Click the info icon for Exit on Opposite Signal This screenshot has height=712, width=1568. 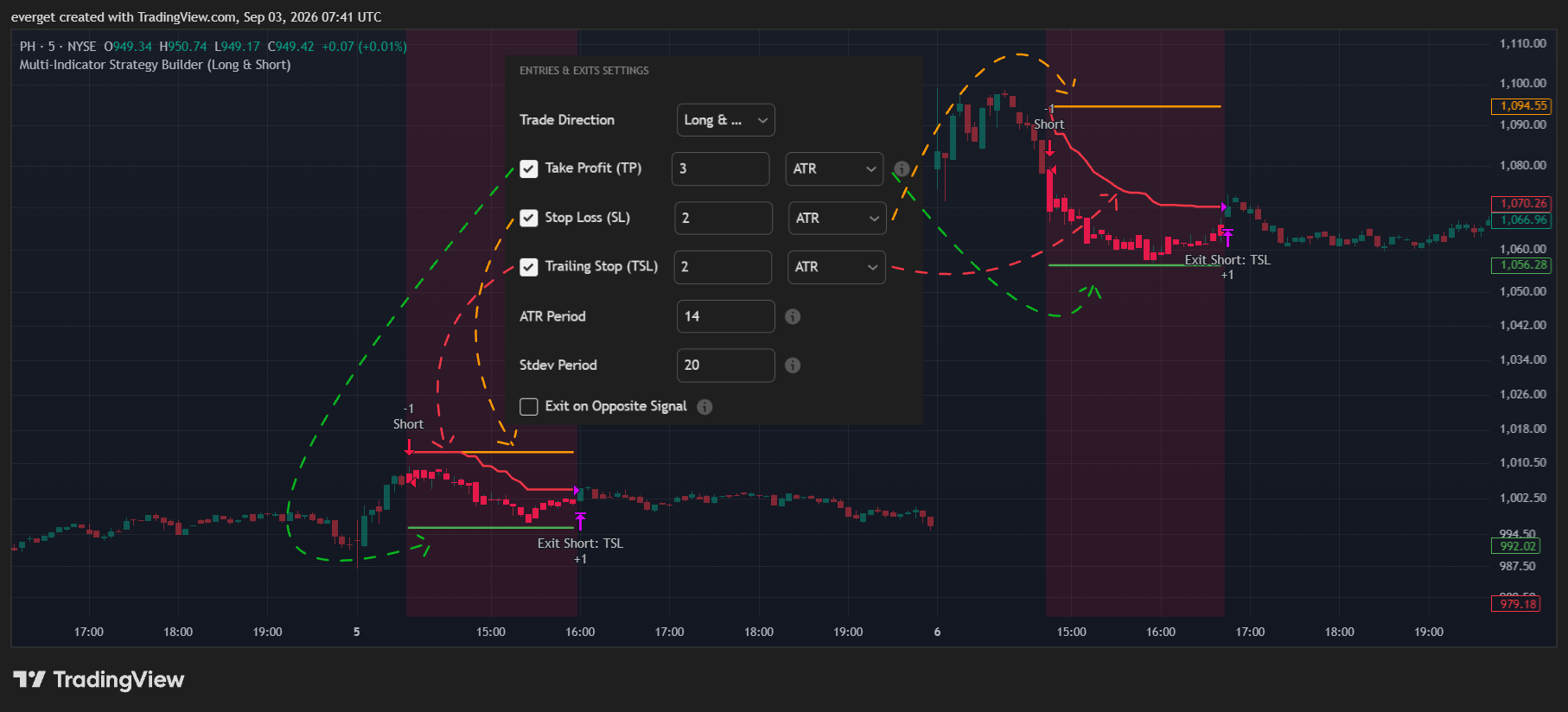tap(704, 406)
